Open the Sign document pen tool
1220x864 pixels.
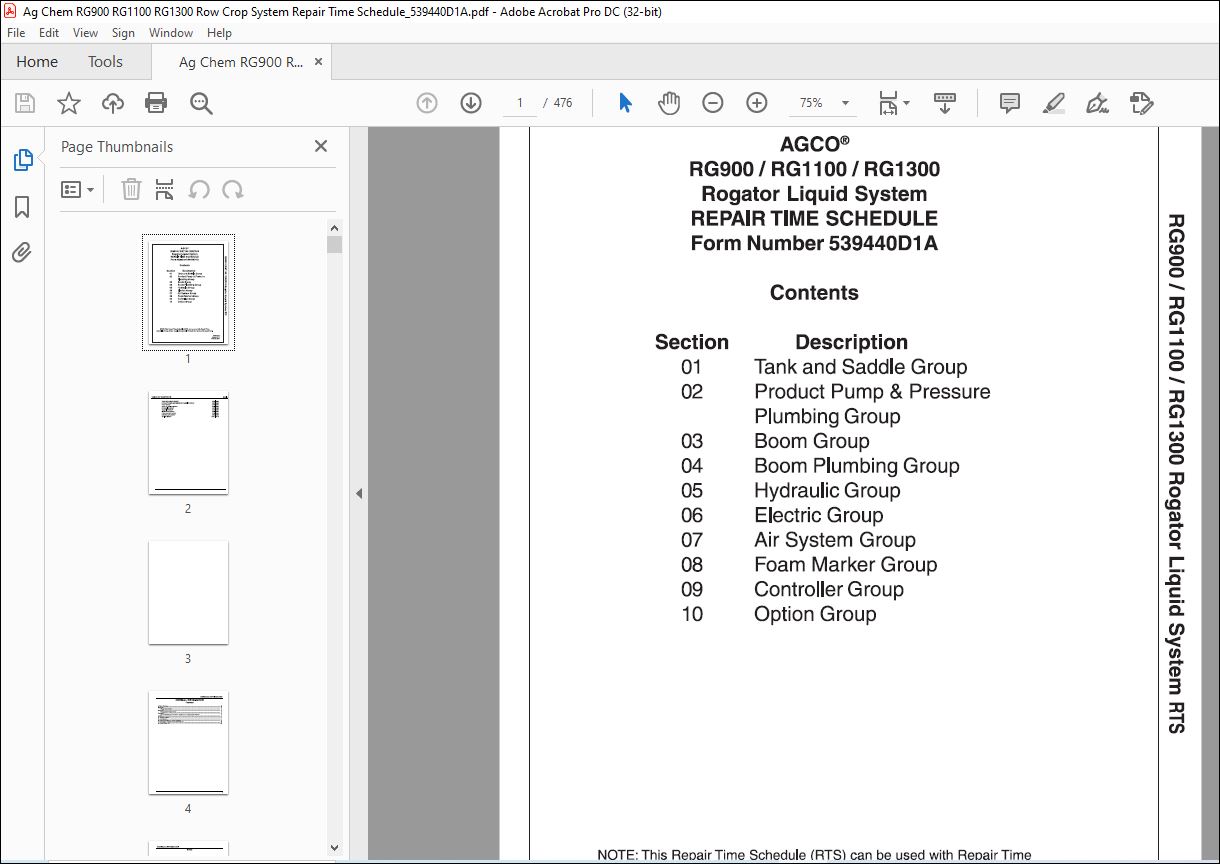click(x=1097, y=103)
